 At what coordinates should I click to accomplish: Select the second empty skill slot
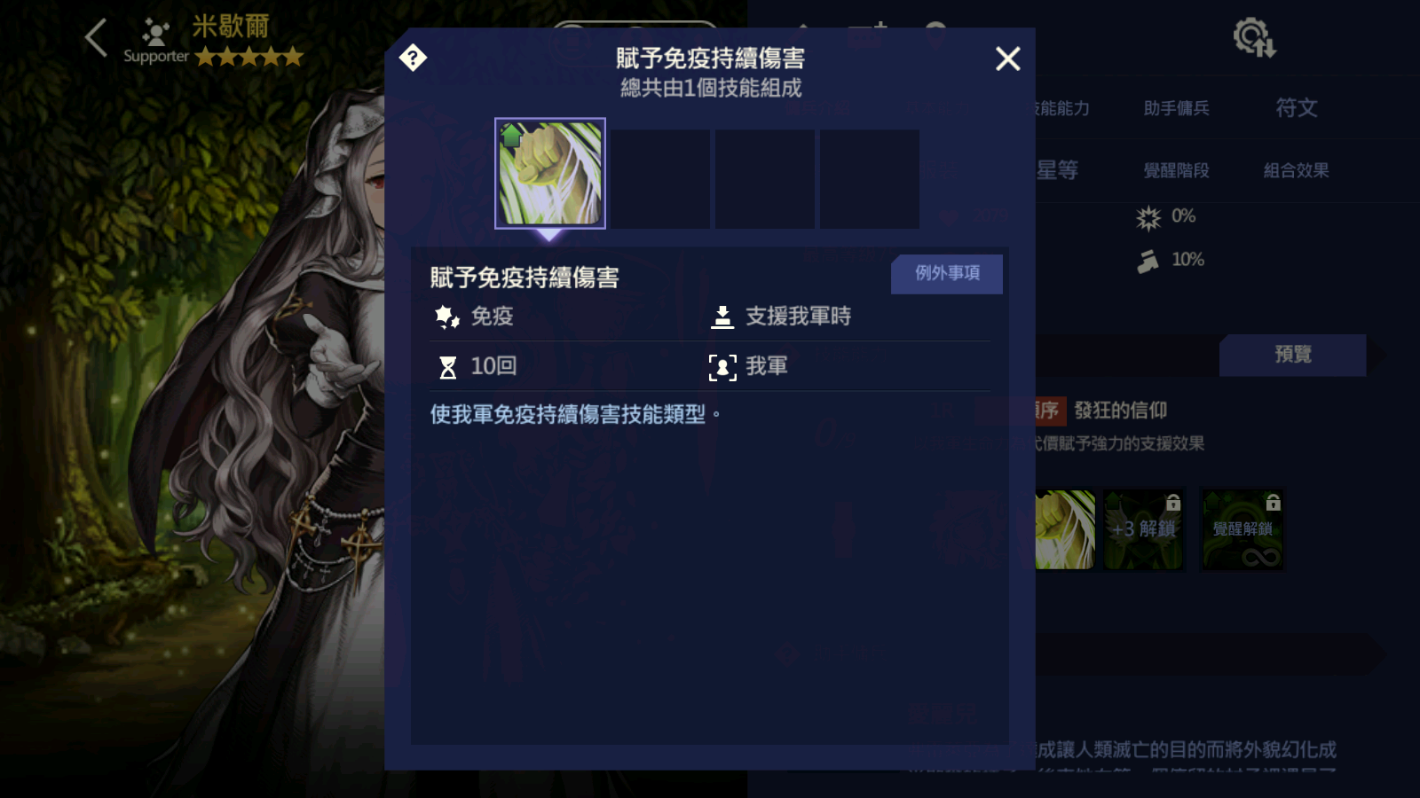coord(661,178)
